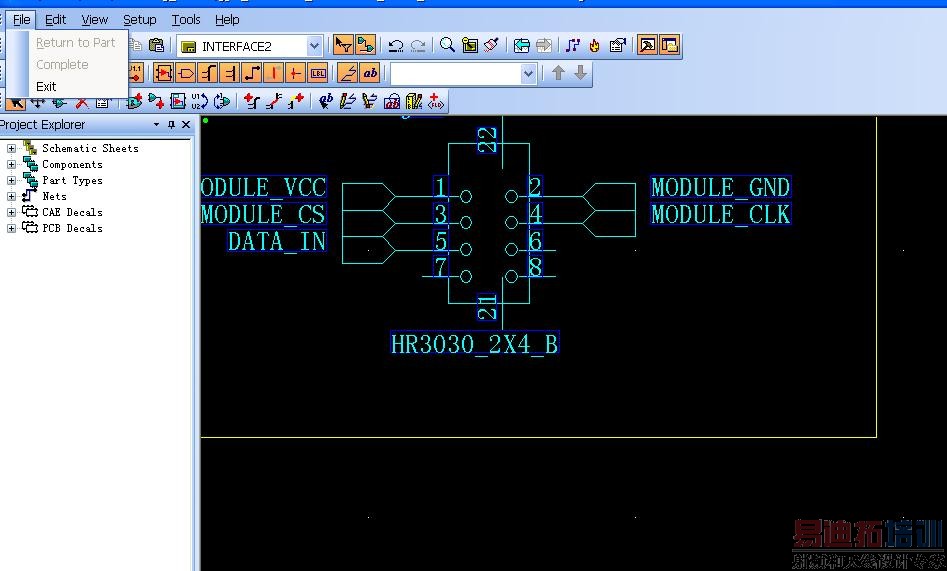The image size is (947, 571).
Task: Open the Properties icon in standard toolbar
Action: (617, 45)
